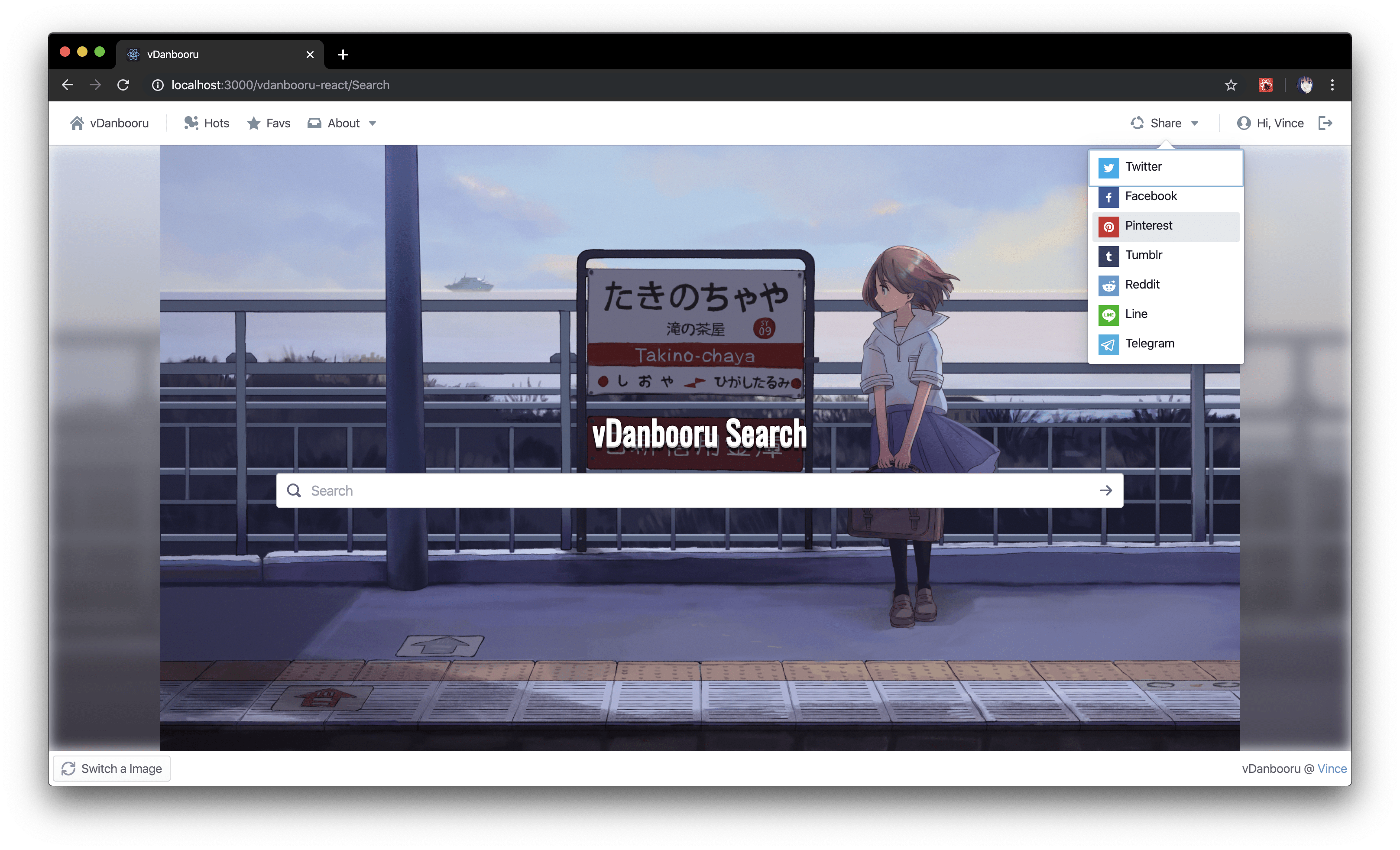
Task: Go to the Favs page
Action: point(269,123)
